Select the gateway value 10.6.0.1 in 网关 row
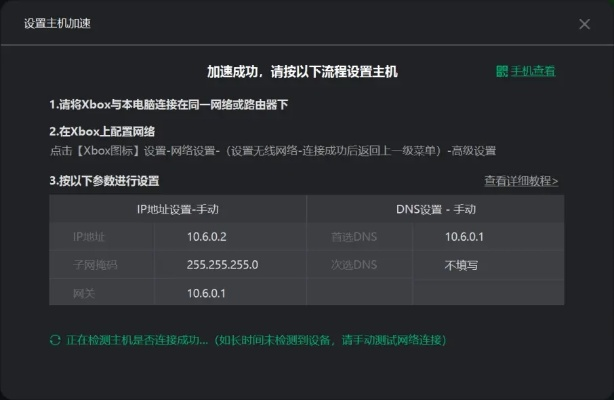The height and width of the screenshot is (400, 614). pos(206,293)
